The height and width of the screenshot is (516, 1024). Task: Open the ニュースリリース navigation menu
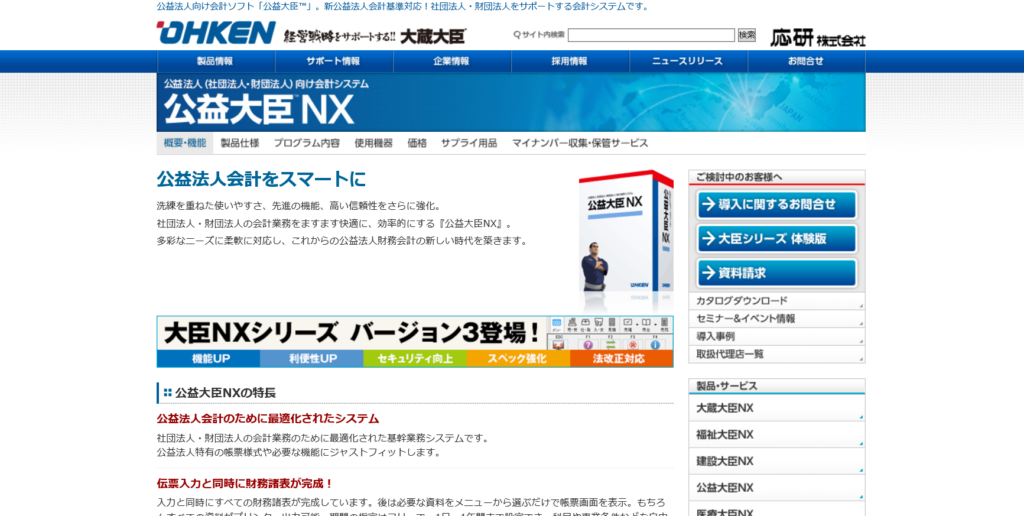[x=688, y=61]
